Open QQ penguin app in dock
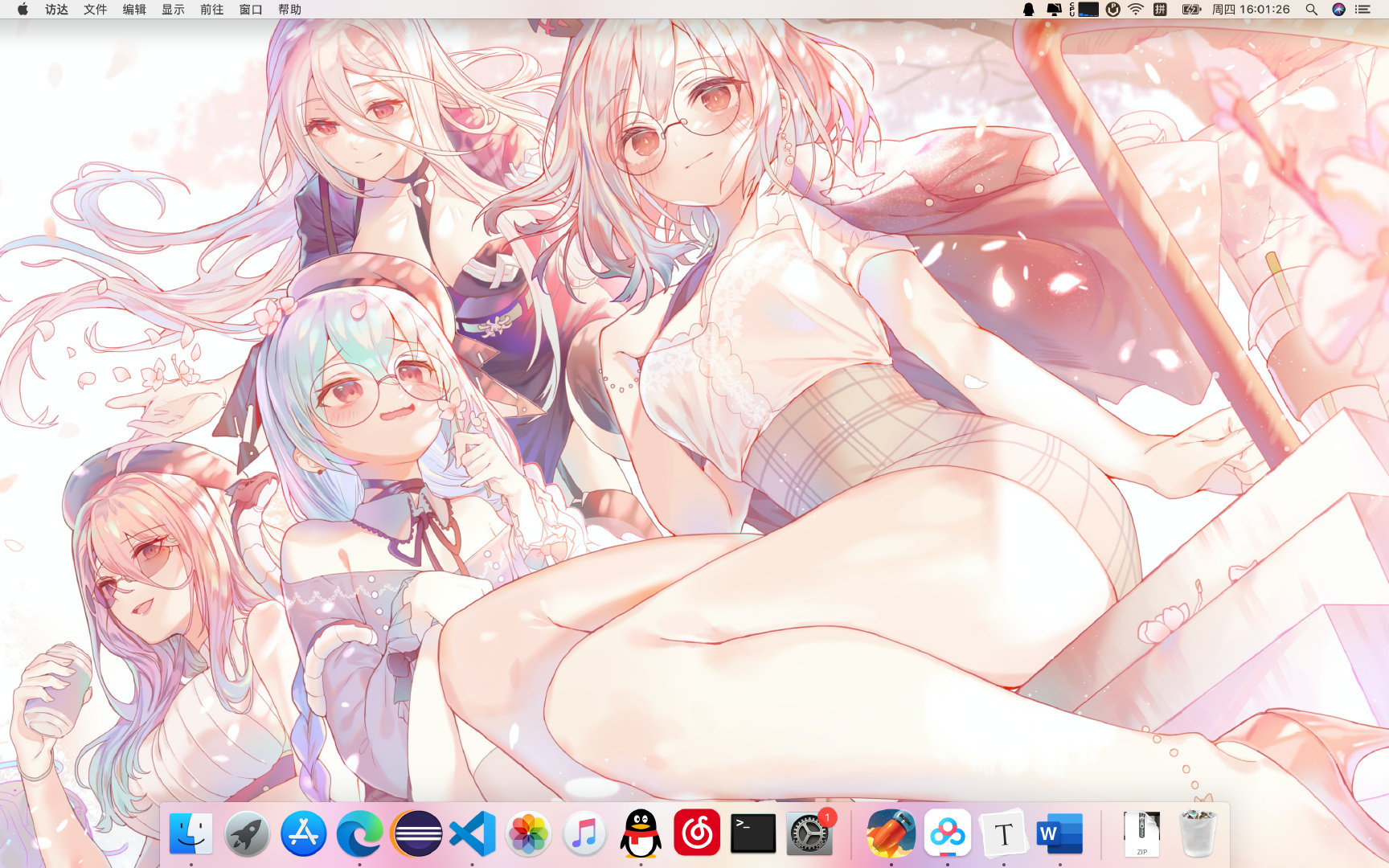Viewport: 1389px width, 868px height. point(641,833)
